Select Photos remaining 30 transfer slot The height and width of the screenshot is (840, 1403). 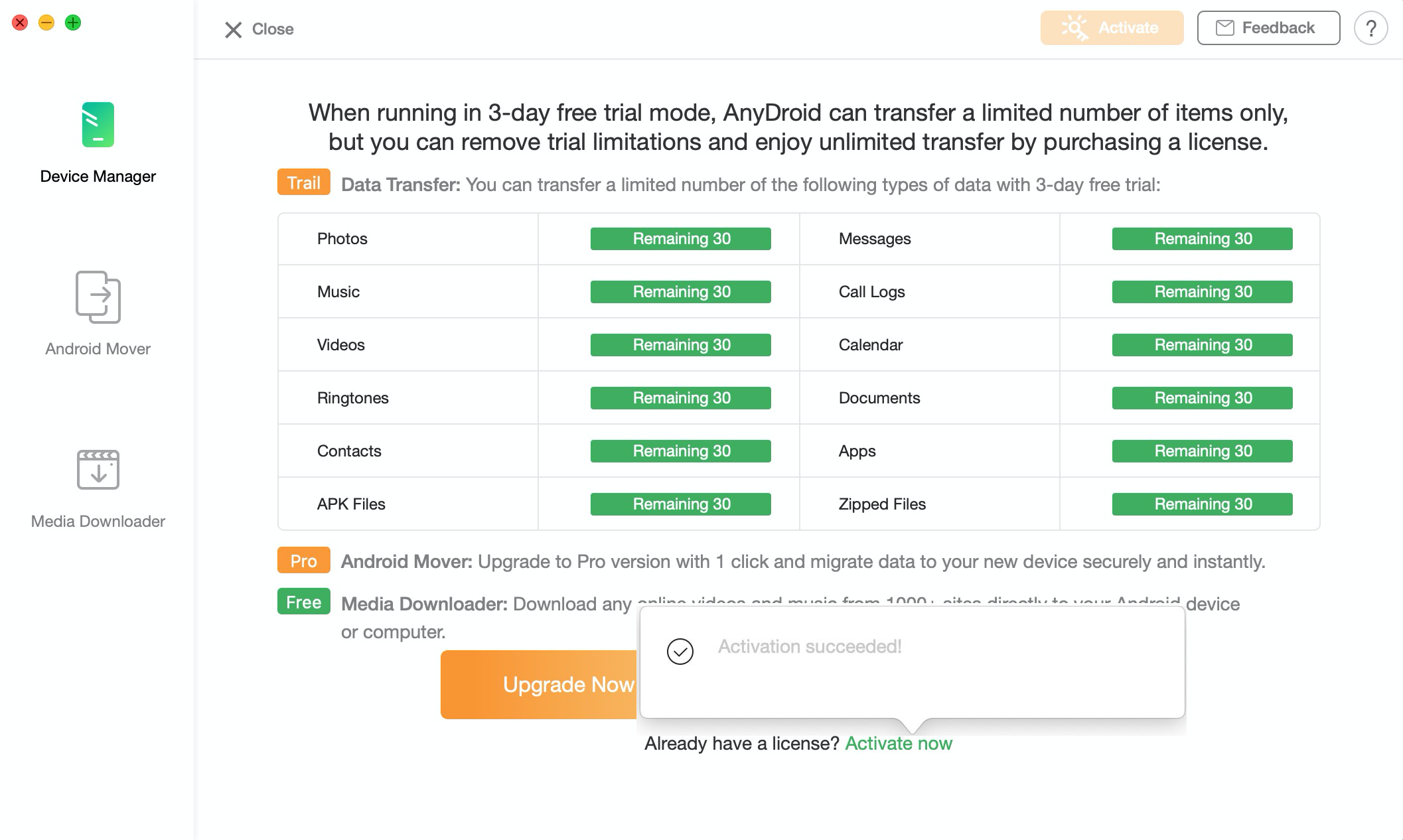coord(680,238)
